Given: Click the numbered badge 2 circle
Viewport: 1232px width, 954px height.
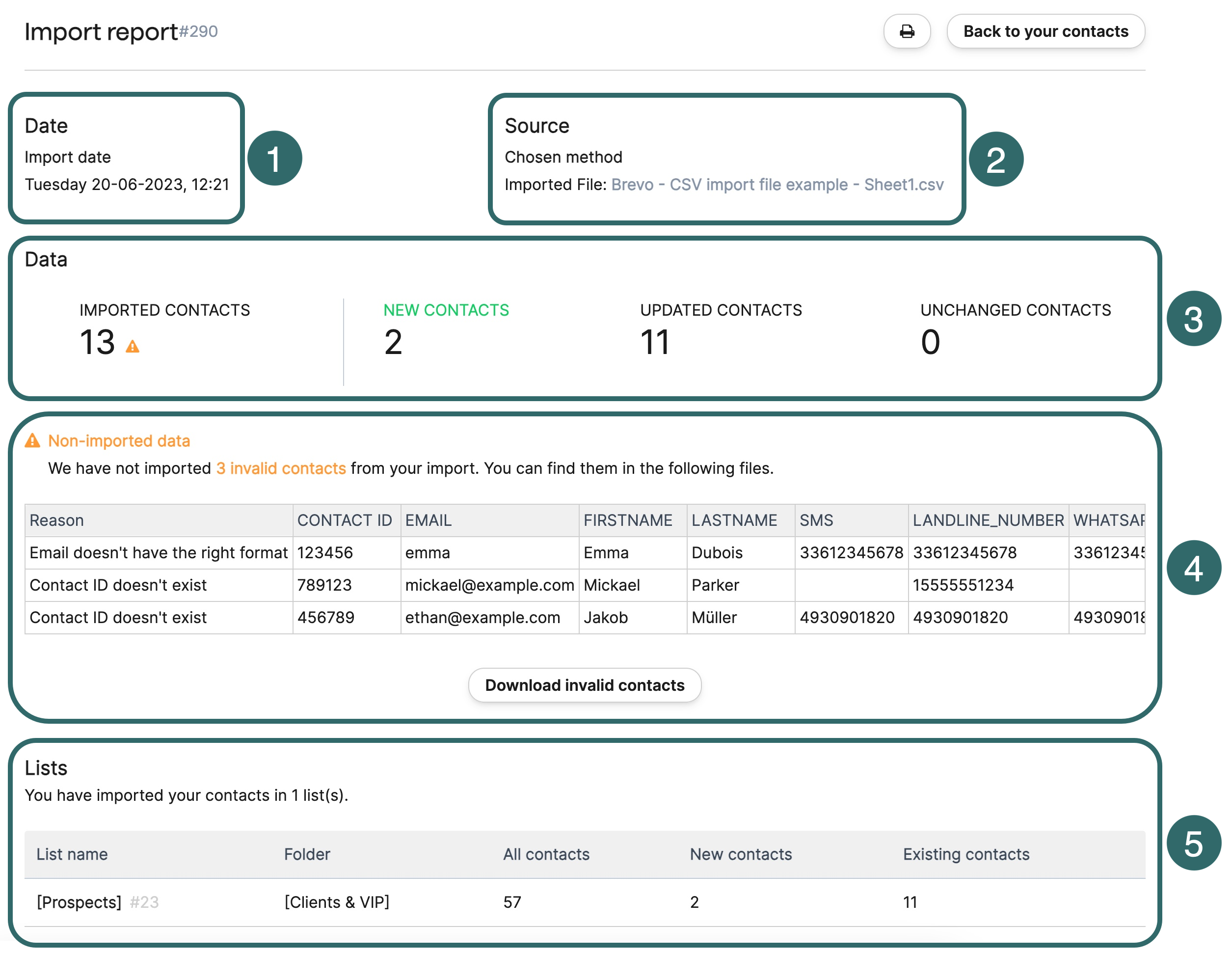Looking at the screenshot, I should tap(995, 160).
